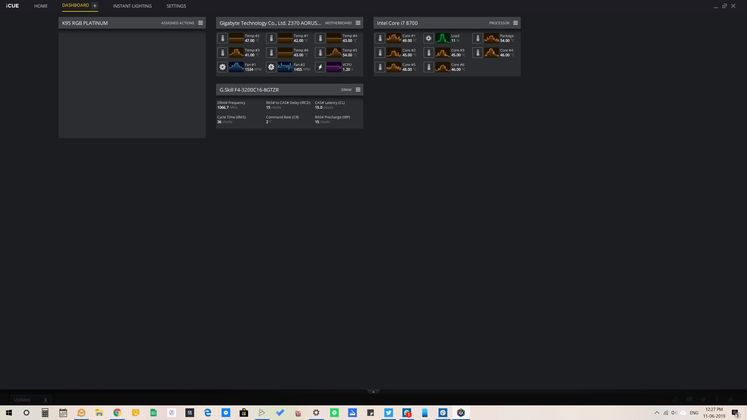Open the MOTHERBOARD dropdown on the Gigabyte panel

coord(338,23)
